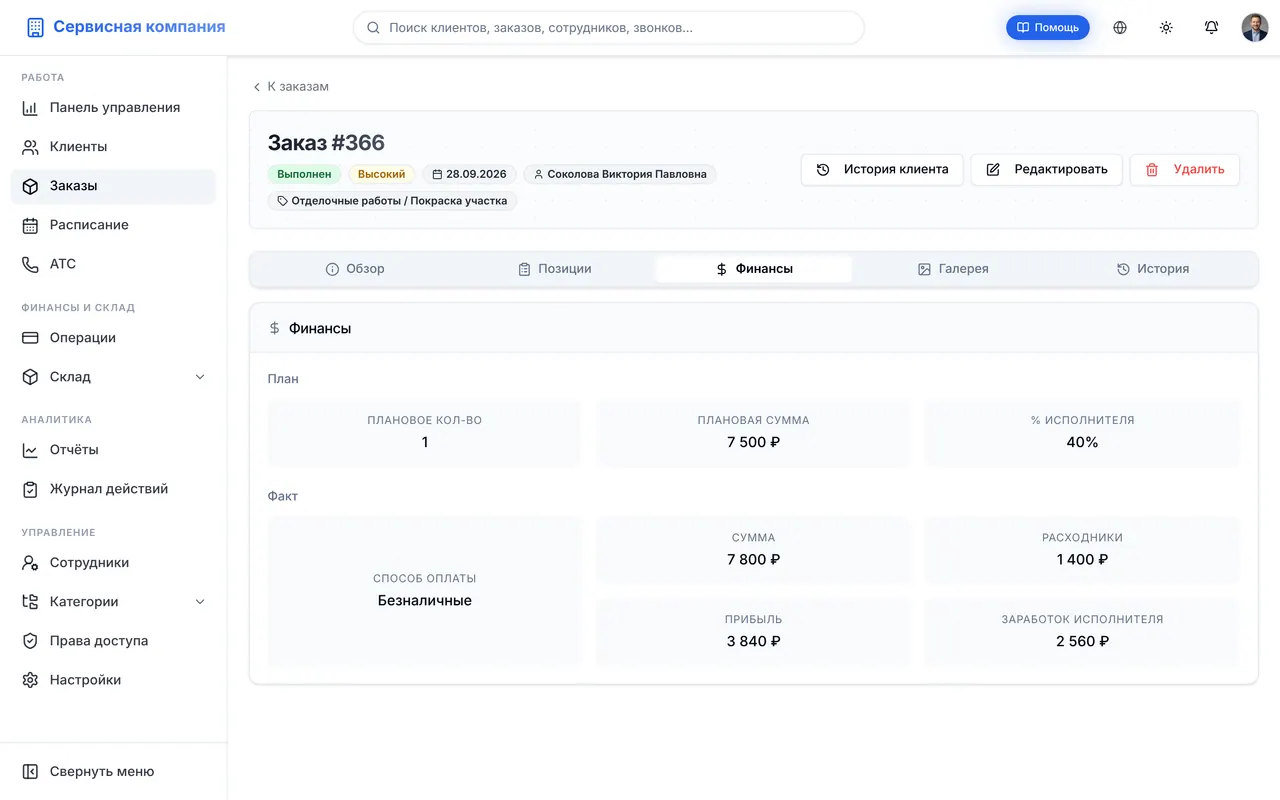Open the user avatar in header
Viewport: 1280px width, 800px height.
pyautogui.click(x=1255, y=28)
